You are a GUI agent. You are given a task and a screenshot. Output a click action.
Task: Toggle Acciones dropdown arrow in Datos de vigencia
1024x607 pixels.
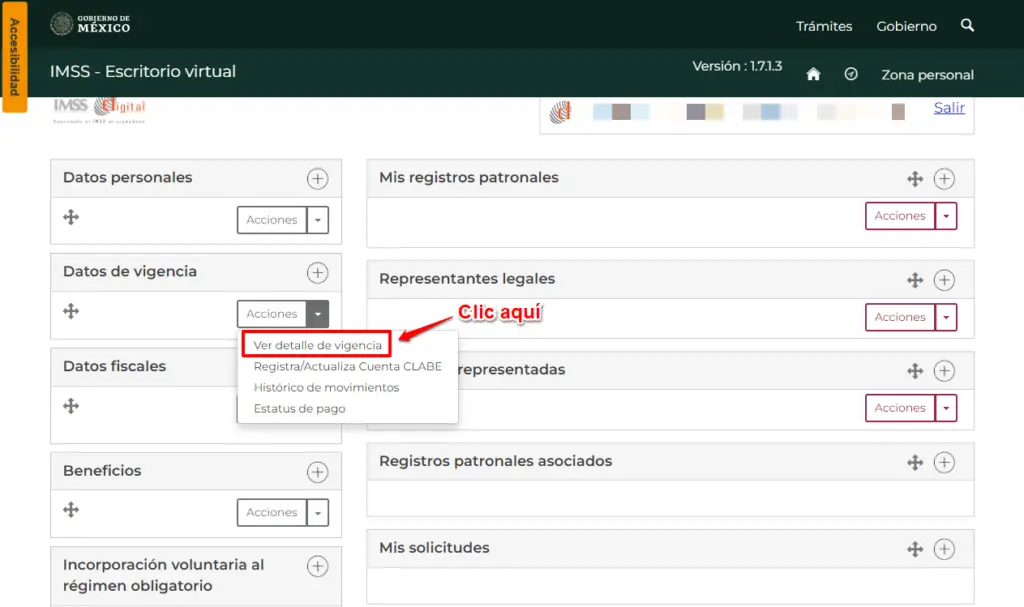[318, 314]
